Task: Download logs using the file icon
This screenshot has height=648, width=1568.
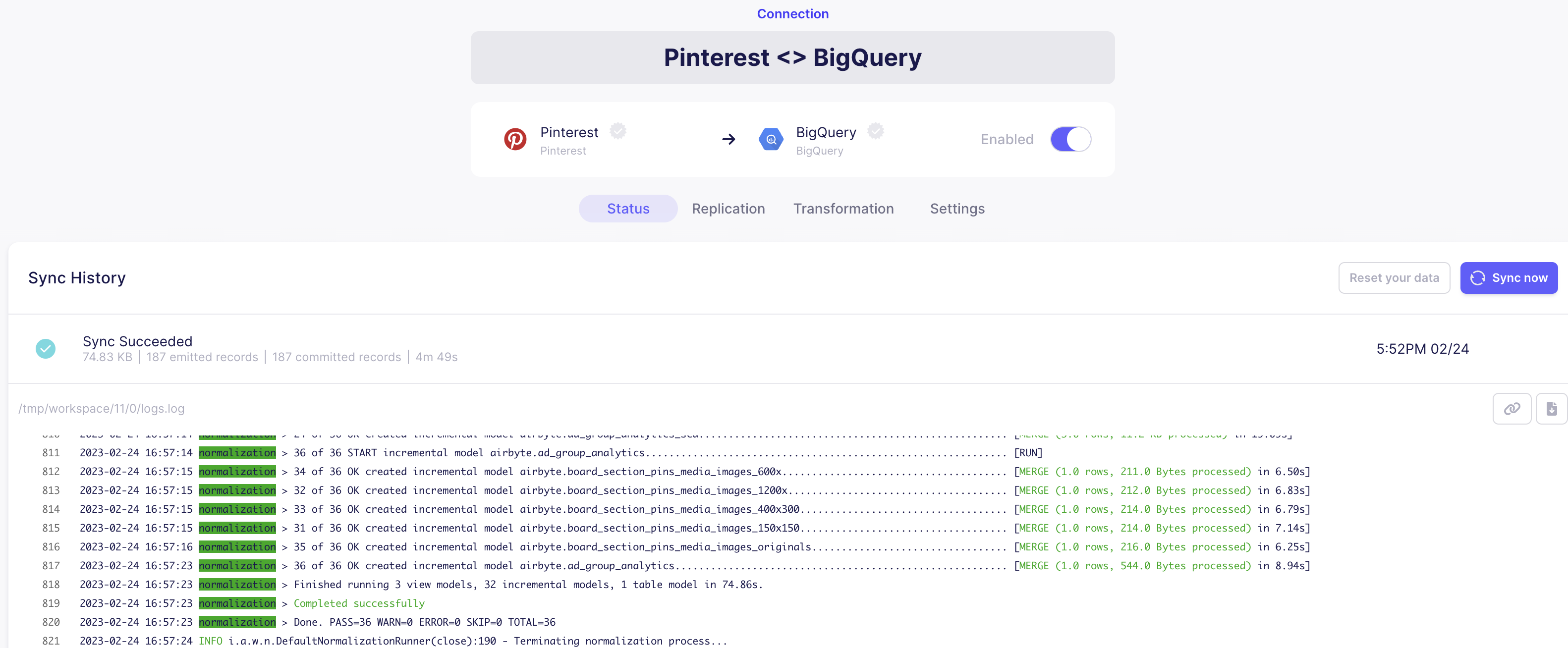Action: pyautogui.click(x=1551, y=408)
